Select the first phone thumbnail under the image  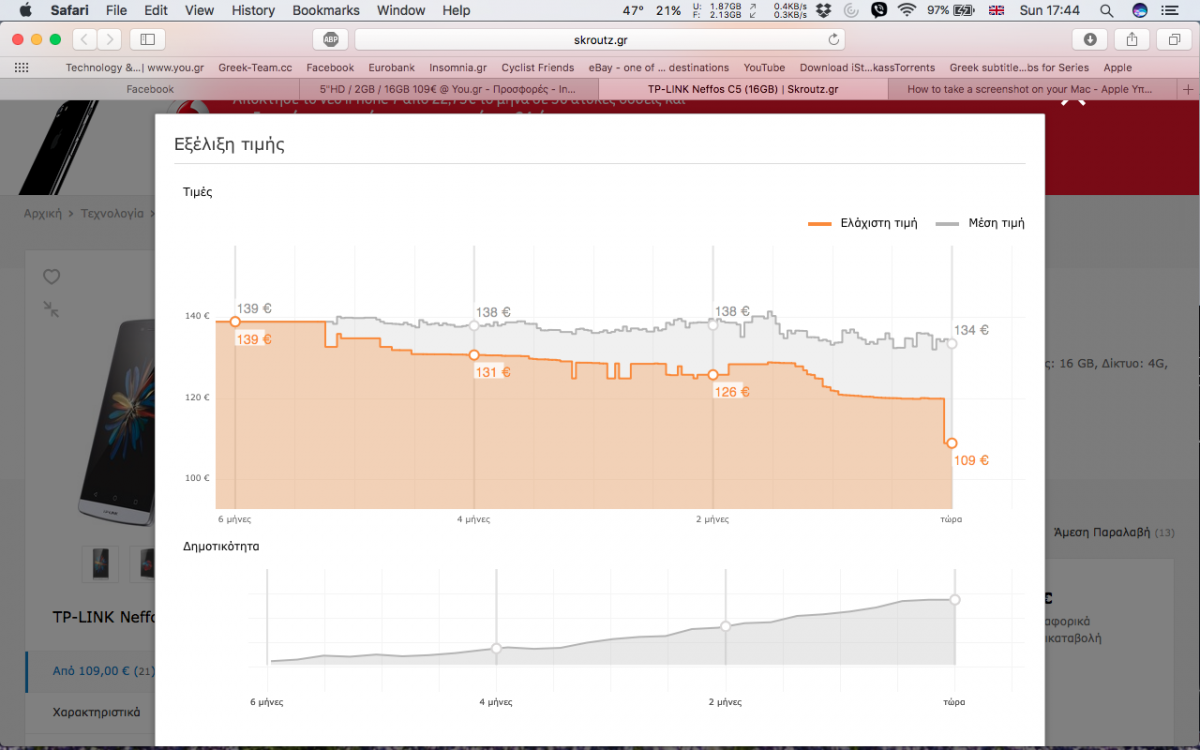point(100,564)
